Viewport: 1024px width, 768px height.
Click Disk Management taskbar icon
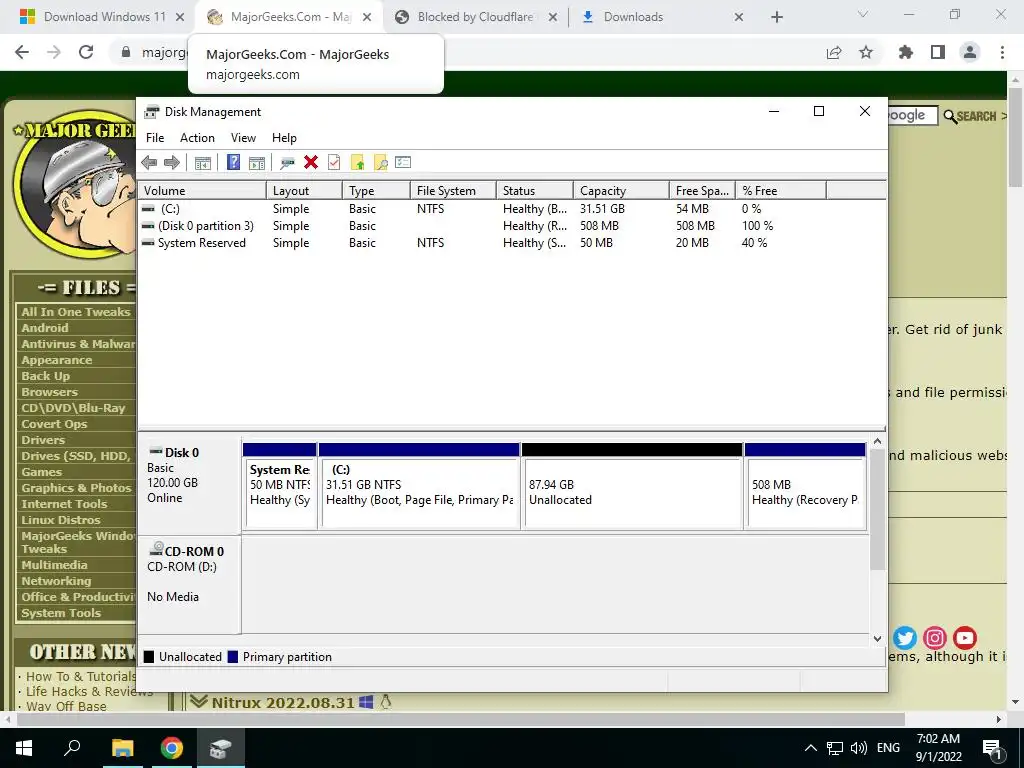[221, 748]
